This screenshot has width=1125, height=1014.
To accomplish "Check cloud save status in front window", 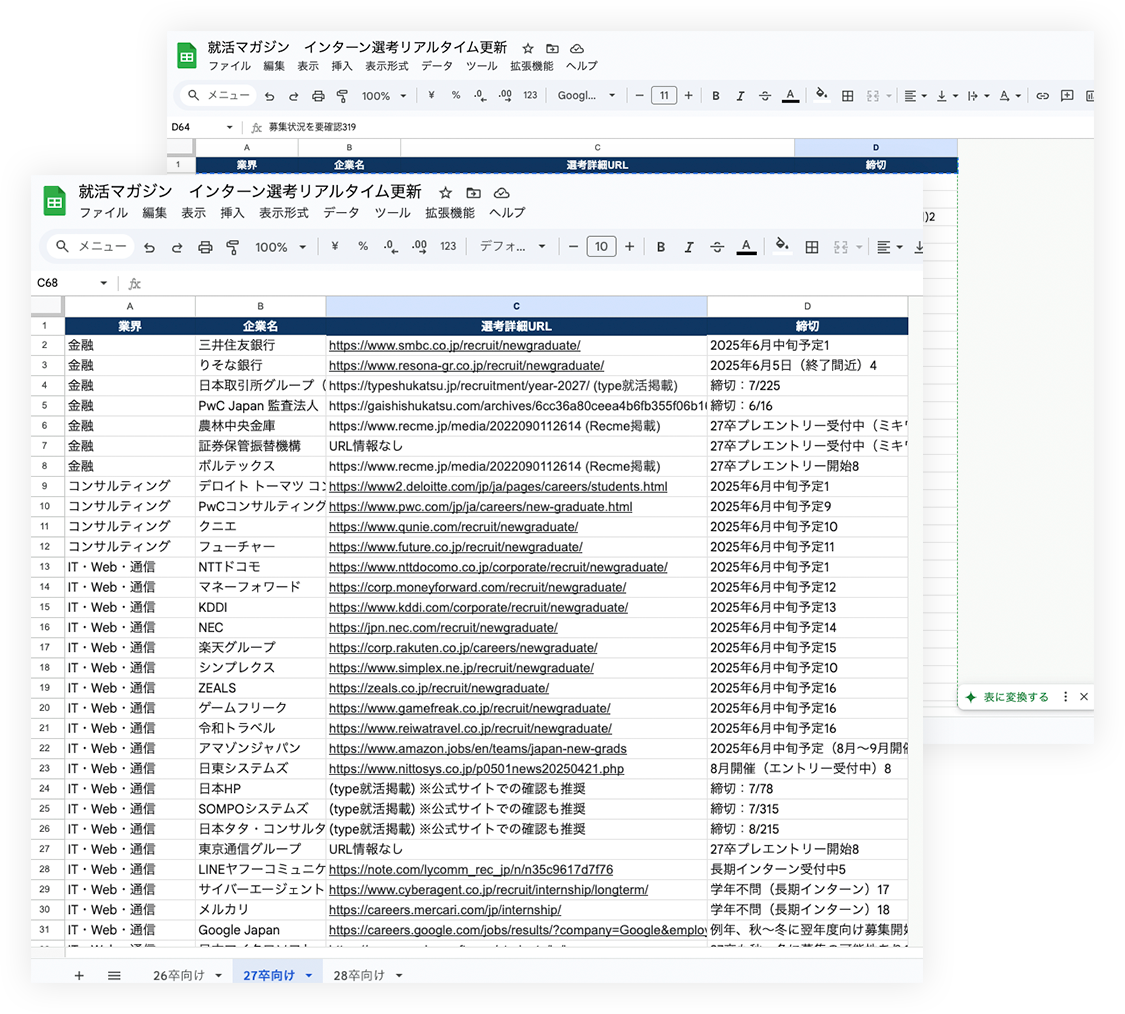I will pos(502,192).
